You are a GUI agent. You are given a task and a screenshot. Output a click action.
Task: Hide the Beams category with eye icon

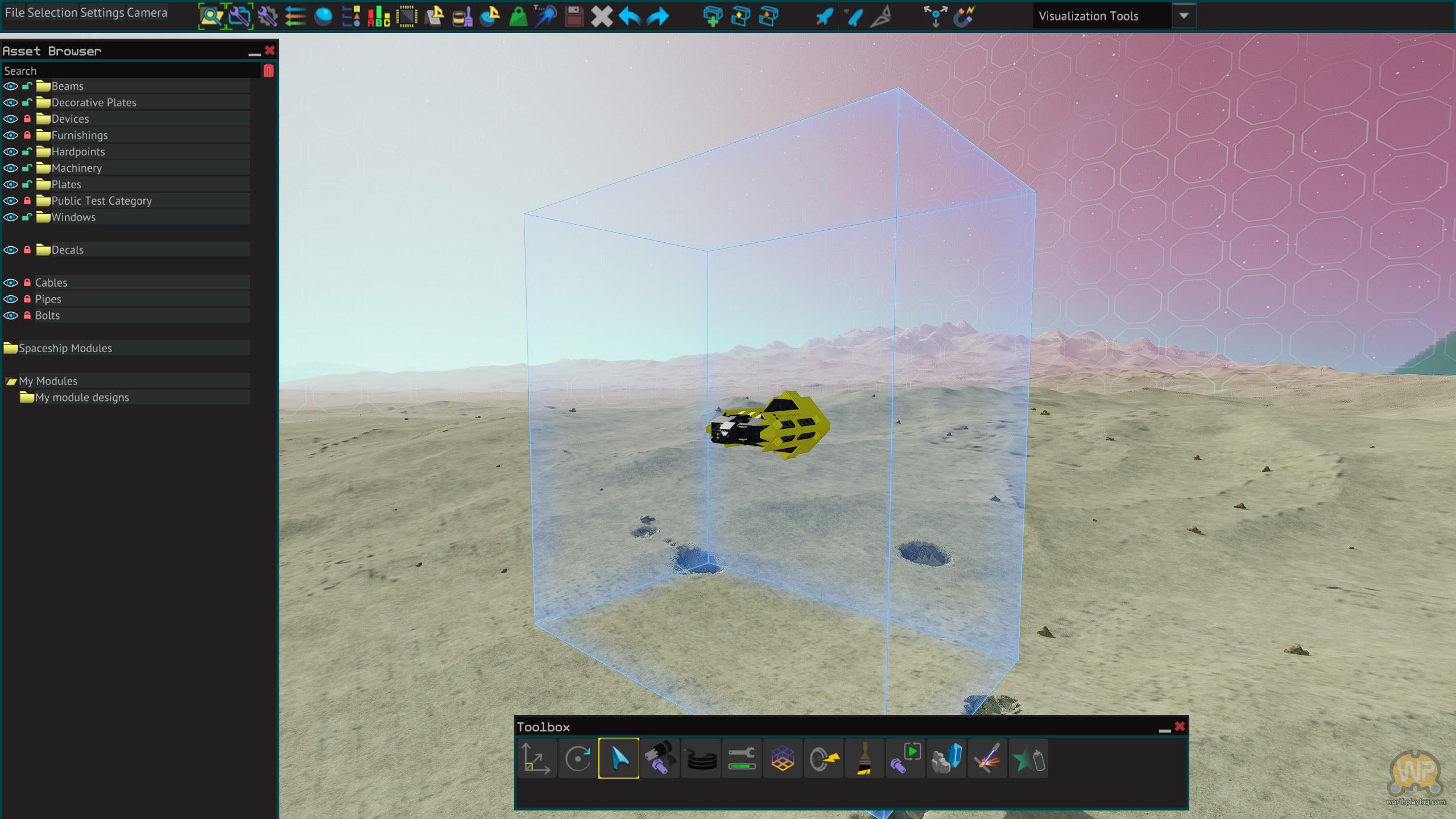click(x=11, y=86)
